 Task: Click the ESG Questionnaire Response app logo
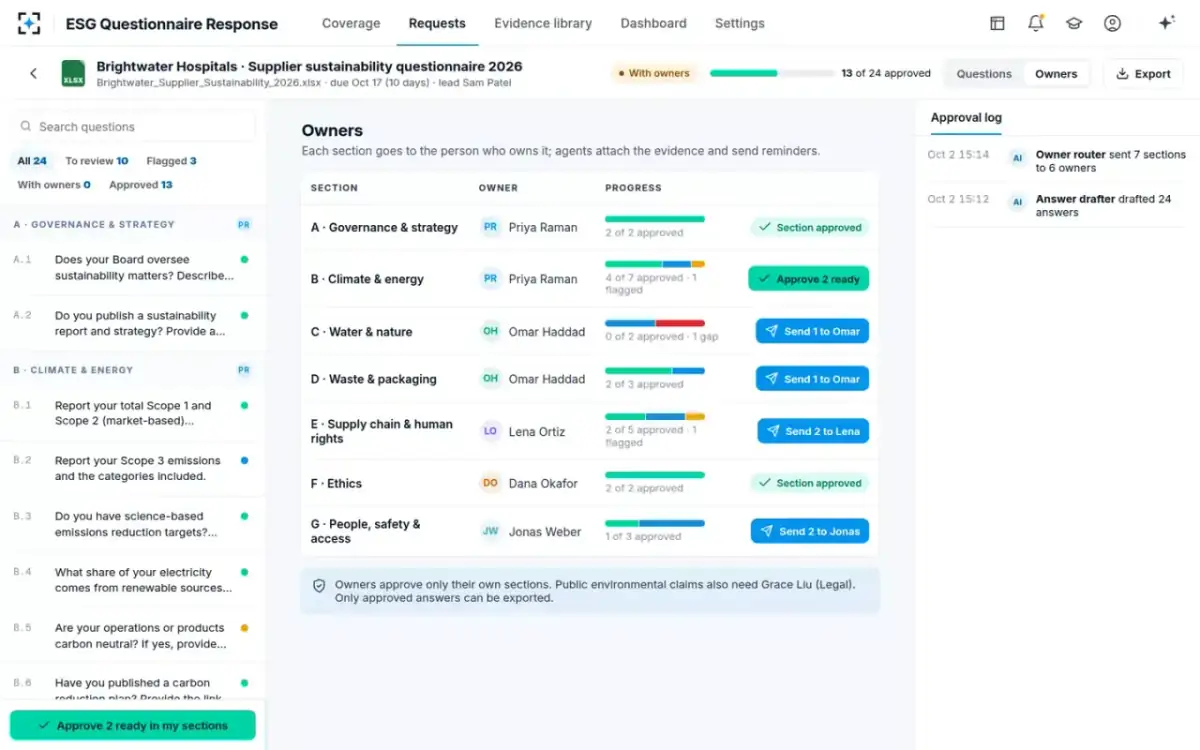[x=29, y=23]
